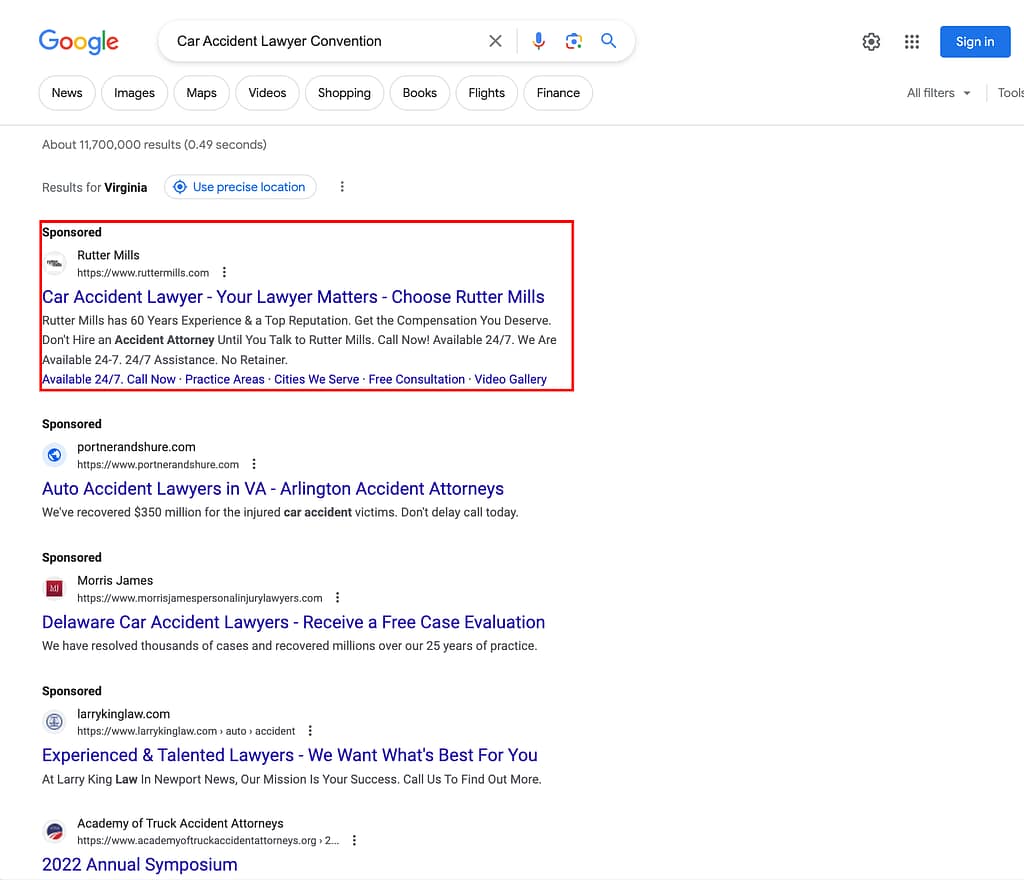This screenshot has height=880, width=1024.
Task: Open Rutter Mills ad options menu
Action: (x=224, y=272)
